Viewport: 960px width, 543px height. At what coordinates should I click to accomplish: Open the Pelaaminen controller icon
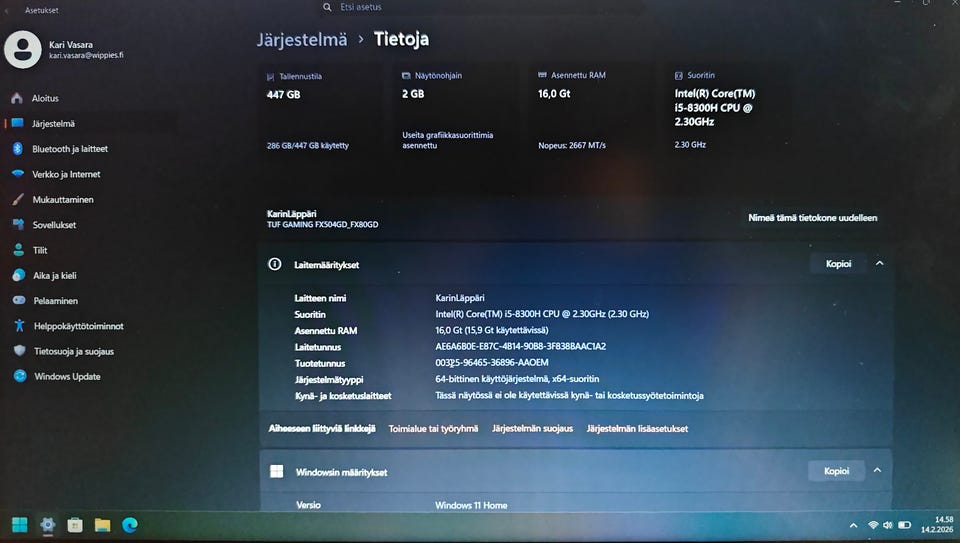click(x=19, y=301)
